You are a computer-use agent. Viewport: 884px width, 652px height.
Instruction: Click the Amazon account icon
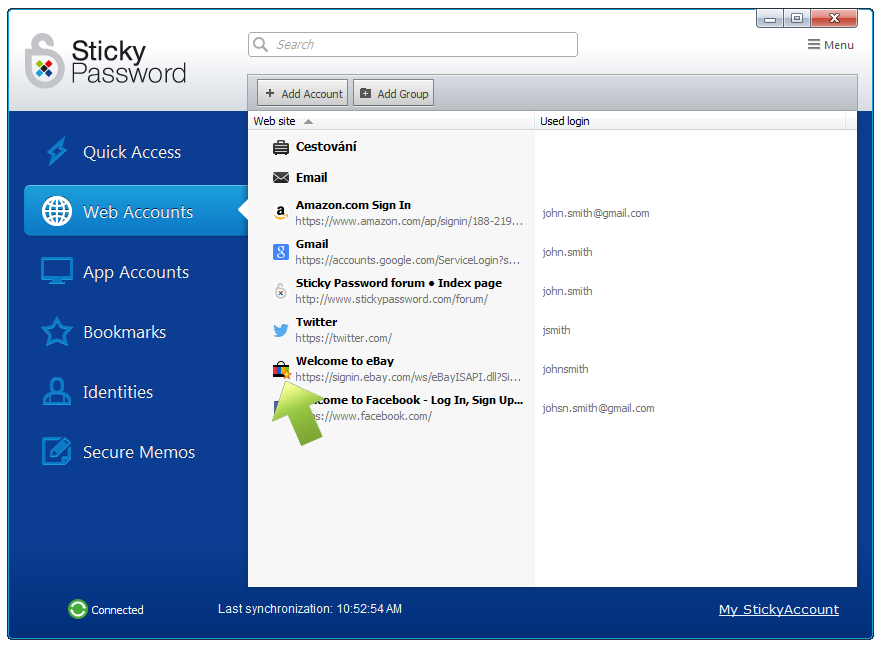click(x=281, y=213)
